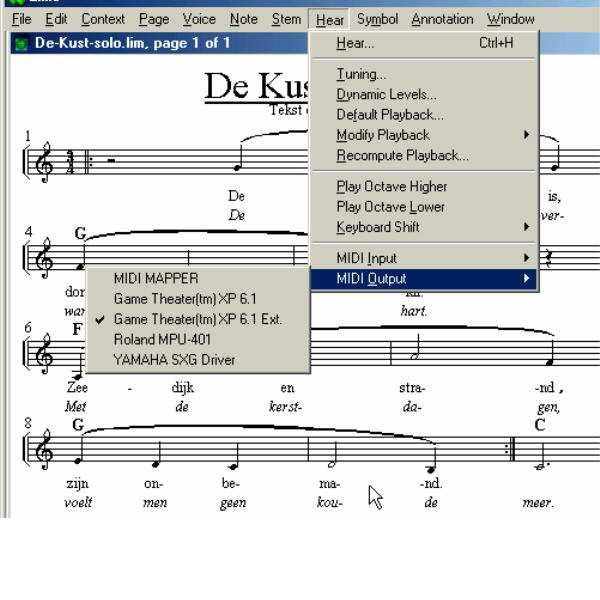
Task: Select Recompute Playback...
Action: [x=424, y=155]
